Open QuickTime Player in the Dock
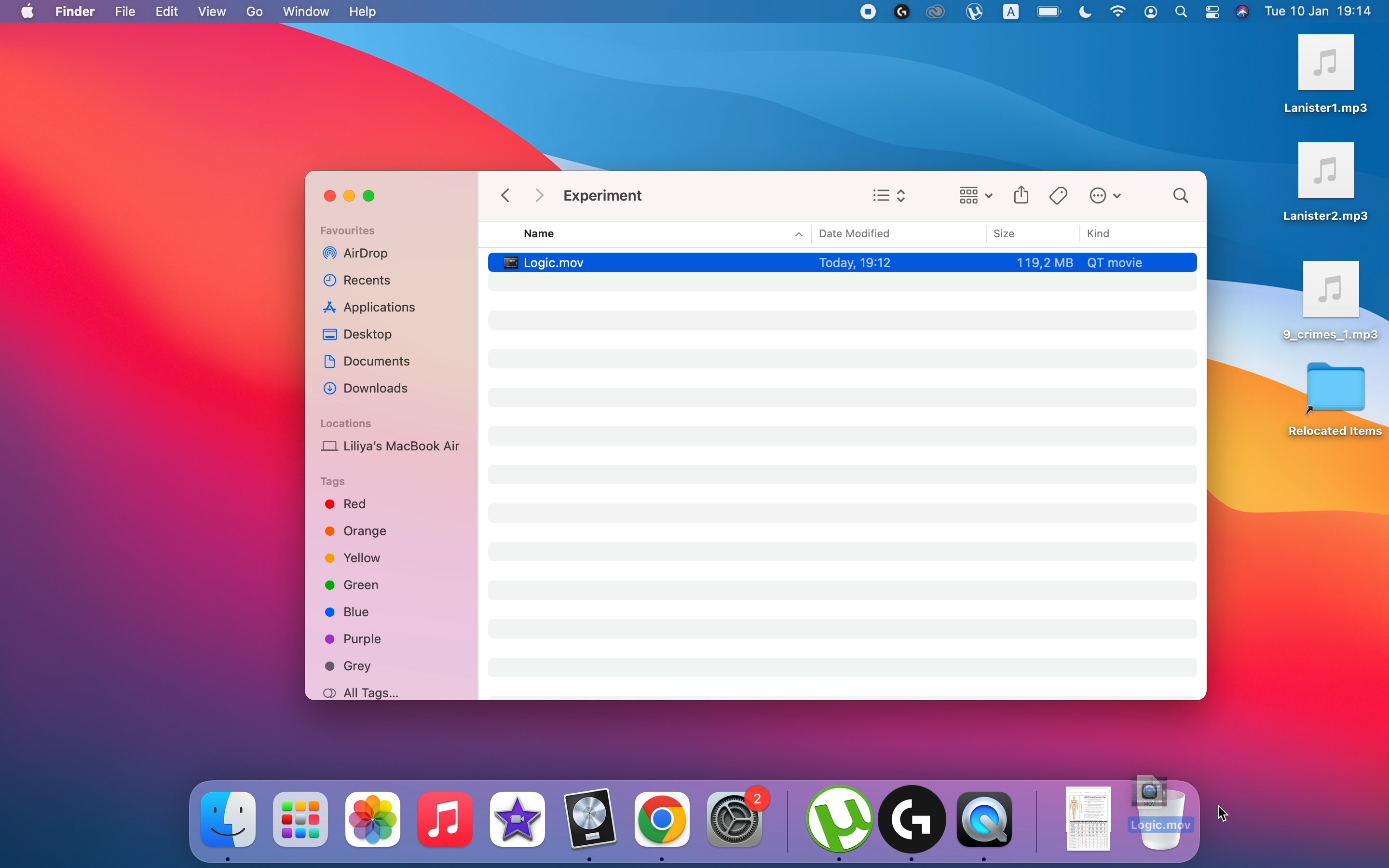The image size is (1389, 868). (x=985, y=820)
